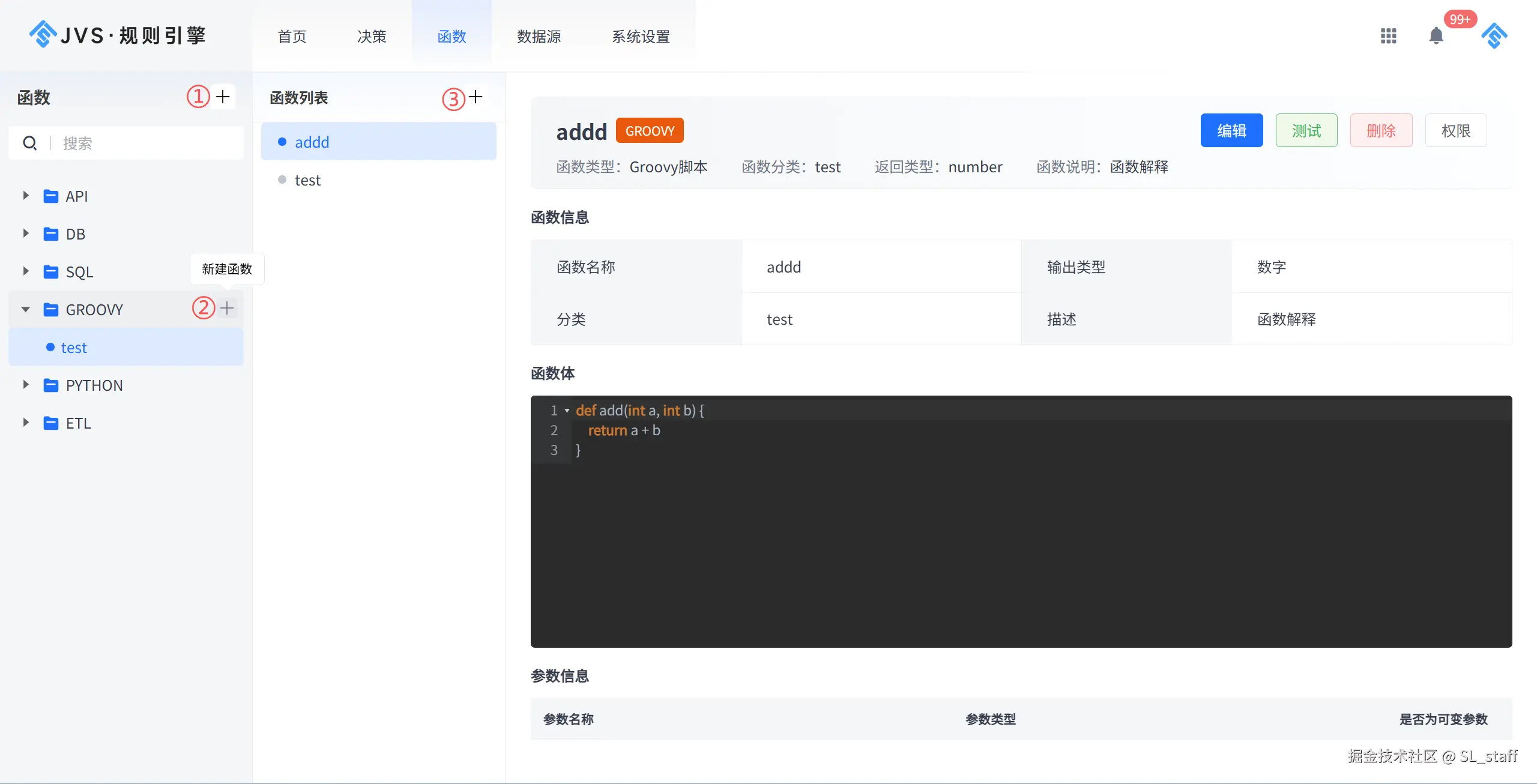Click the 函数名称 value addd cell
Screen dimensions: 1537x784
881,267
